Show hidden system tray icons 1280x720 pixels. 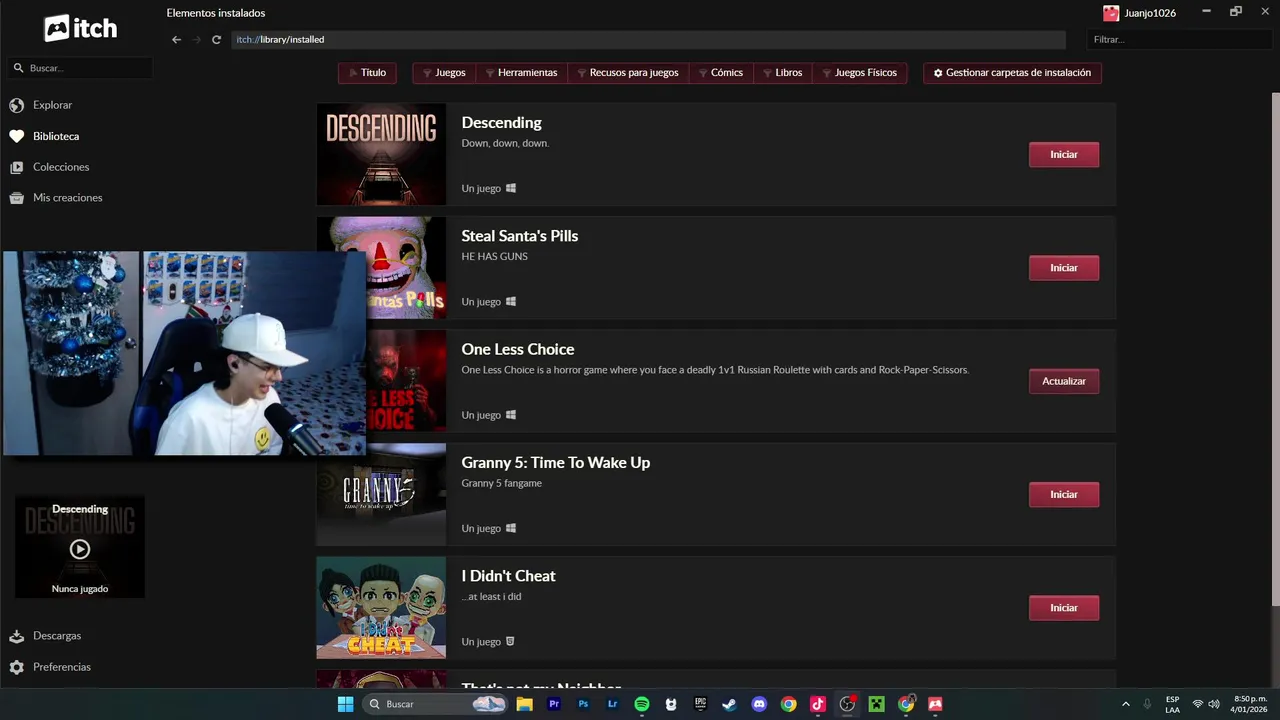tap(1126, 704)
